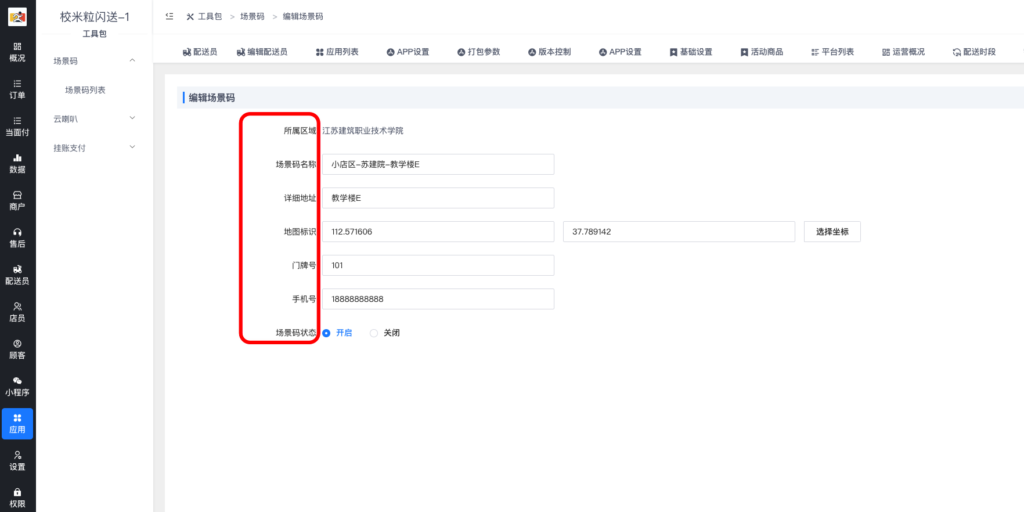This screenshot has height=512, width=1024.
Task: Go to 订单 orders in sidebar
Action: [x=18, y=89]
